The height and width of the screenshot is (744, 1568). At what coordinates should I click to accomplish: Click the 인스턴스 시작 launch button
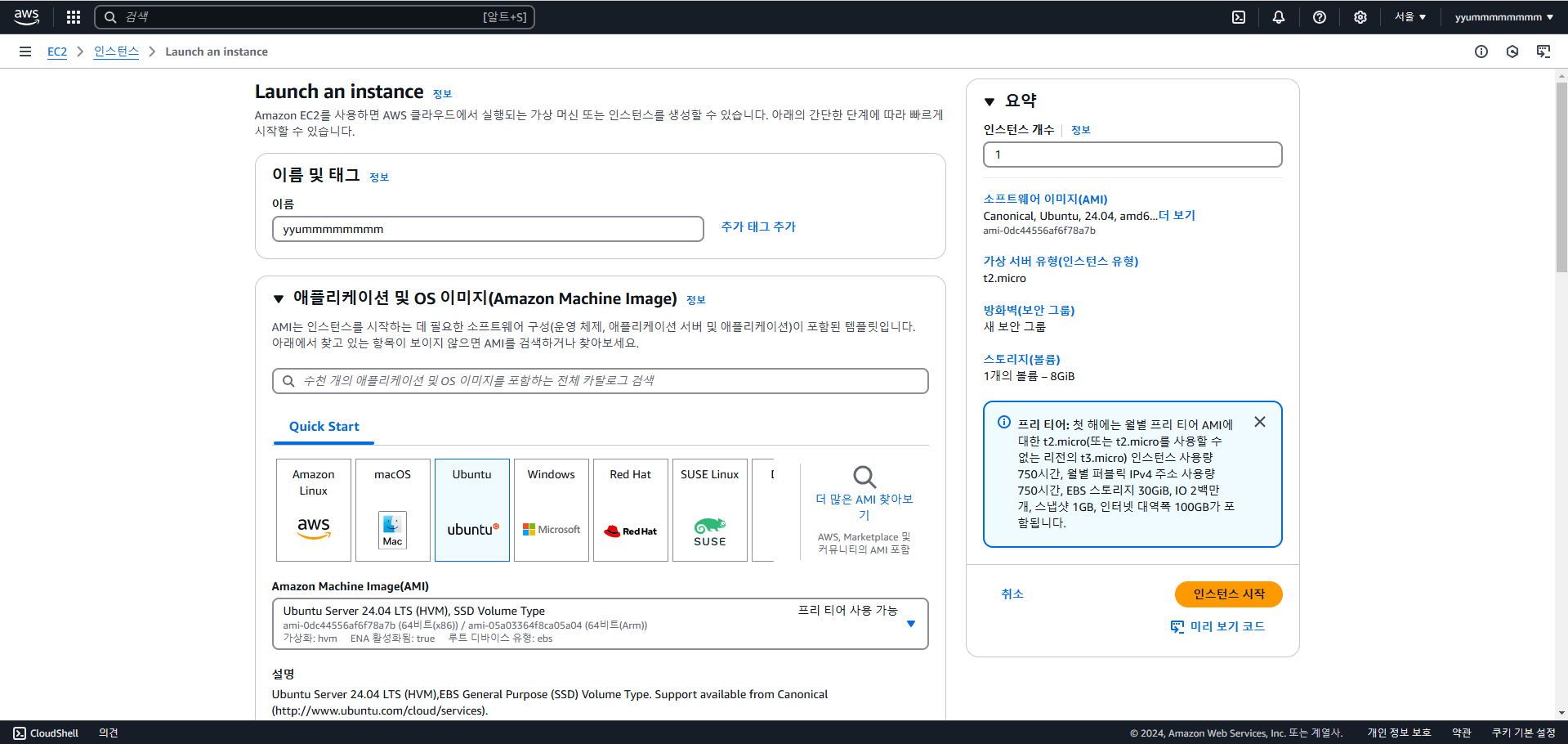click(x=1229, y=594)
